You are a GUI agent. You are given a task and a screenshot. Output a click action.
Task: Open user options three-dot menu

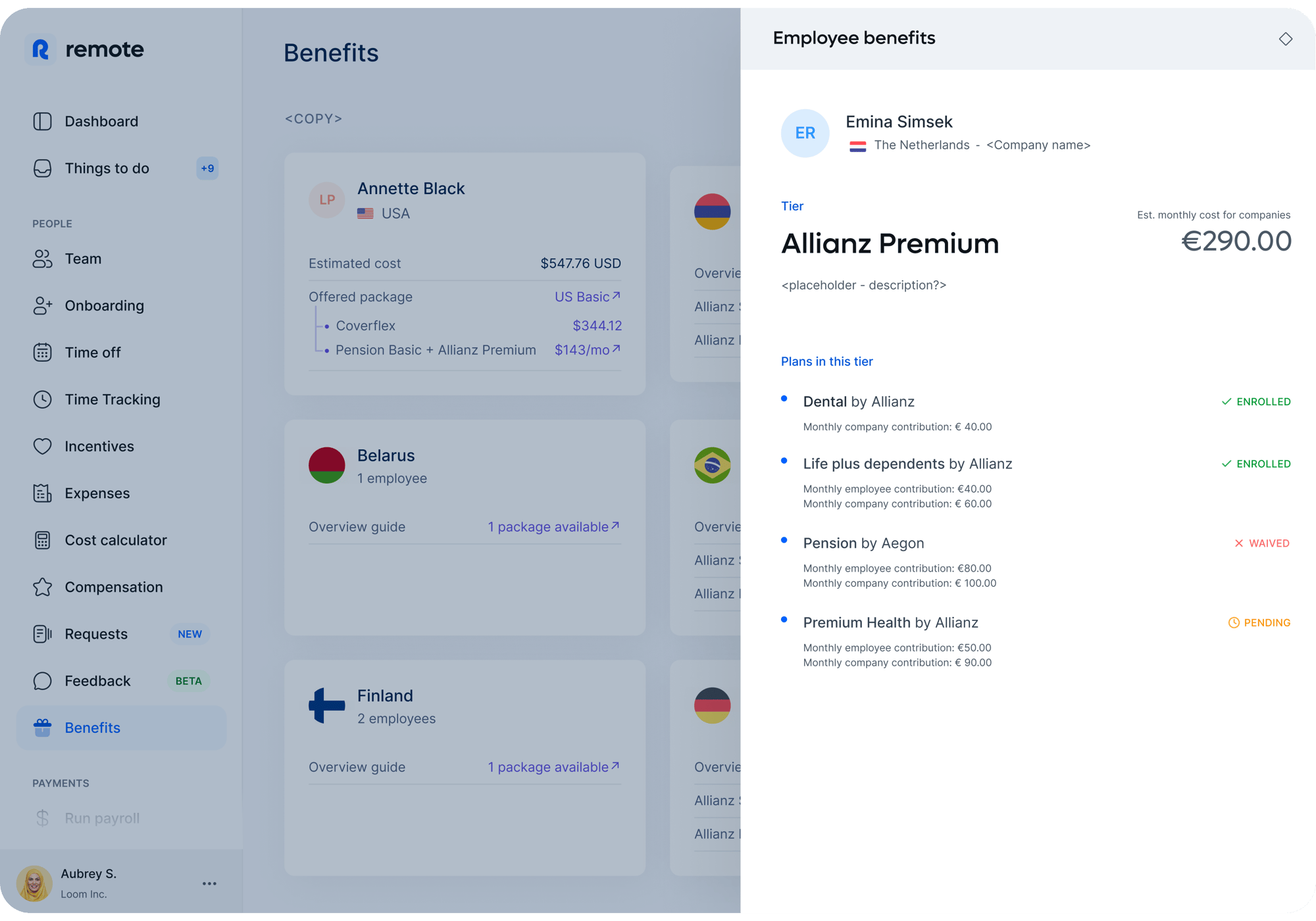209,884
